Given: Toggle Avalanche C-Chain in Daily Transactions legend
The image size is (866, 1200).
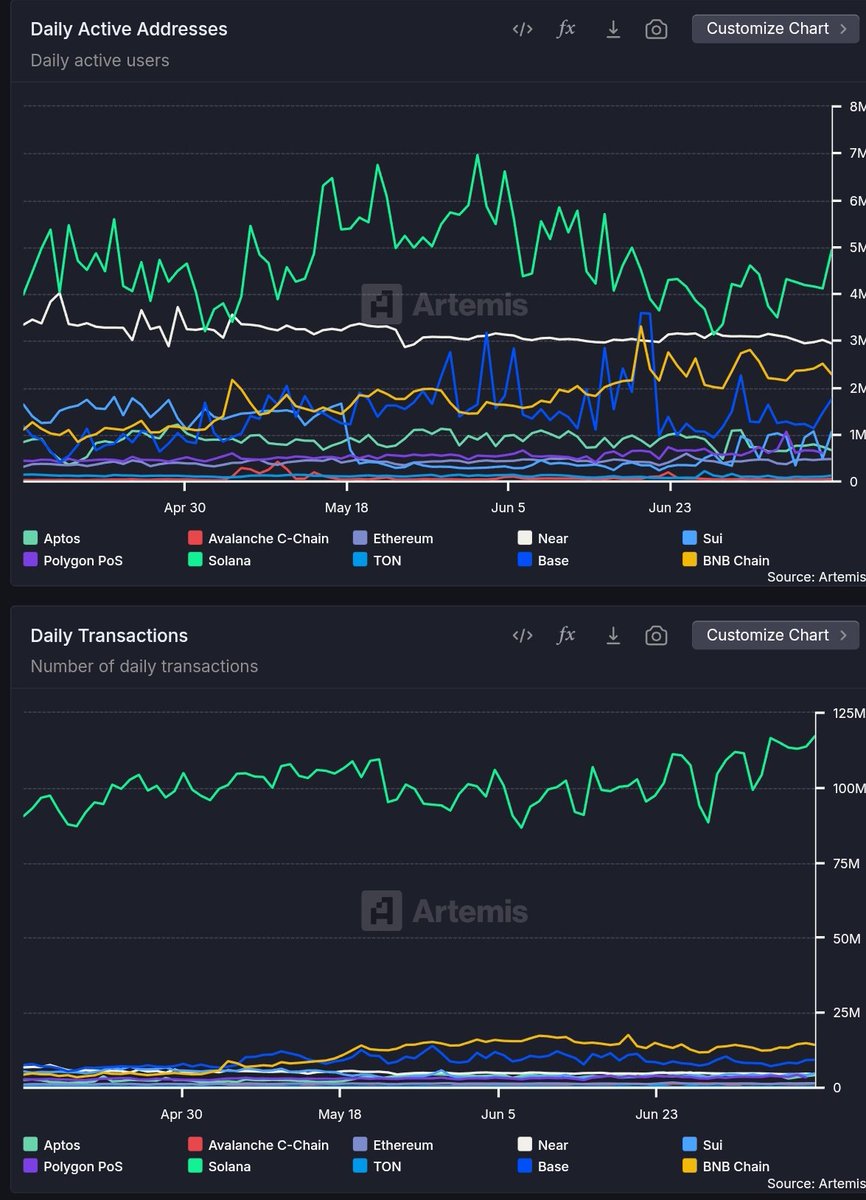Looking at the screenshot, I should point(258,1145).
